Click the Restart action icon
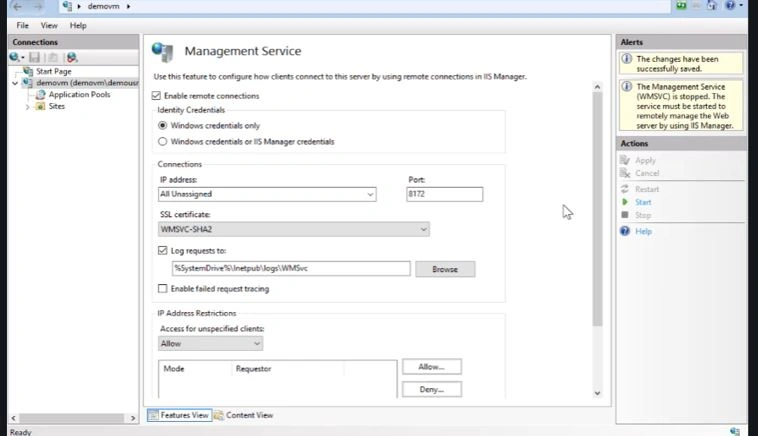The height and width of the screenshot is (436, 758). click(x=625, y=189)
